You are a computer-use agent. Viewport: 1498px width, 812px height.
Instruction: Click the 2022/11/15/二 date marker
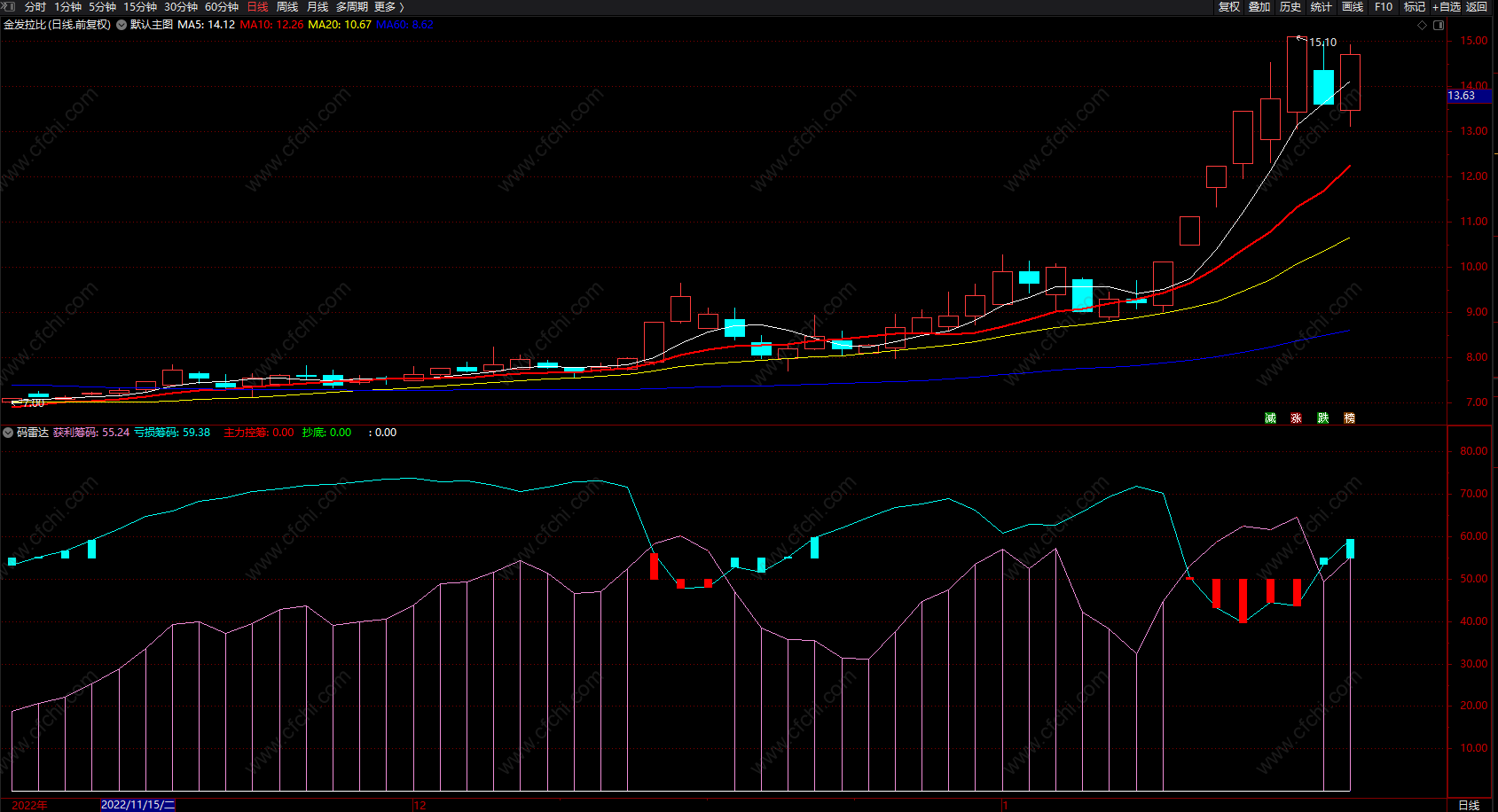[137, 805]
